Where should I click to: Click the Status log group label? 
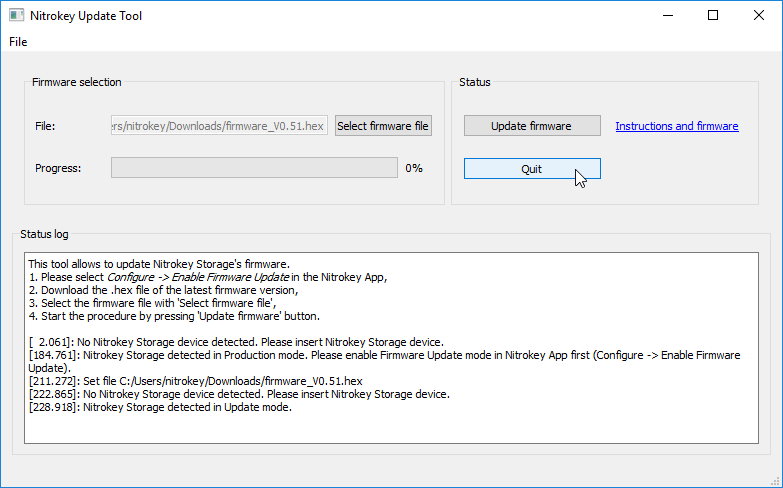(44, 234)
